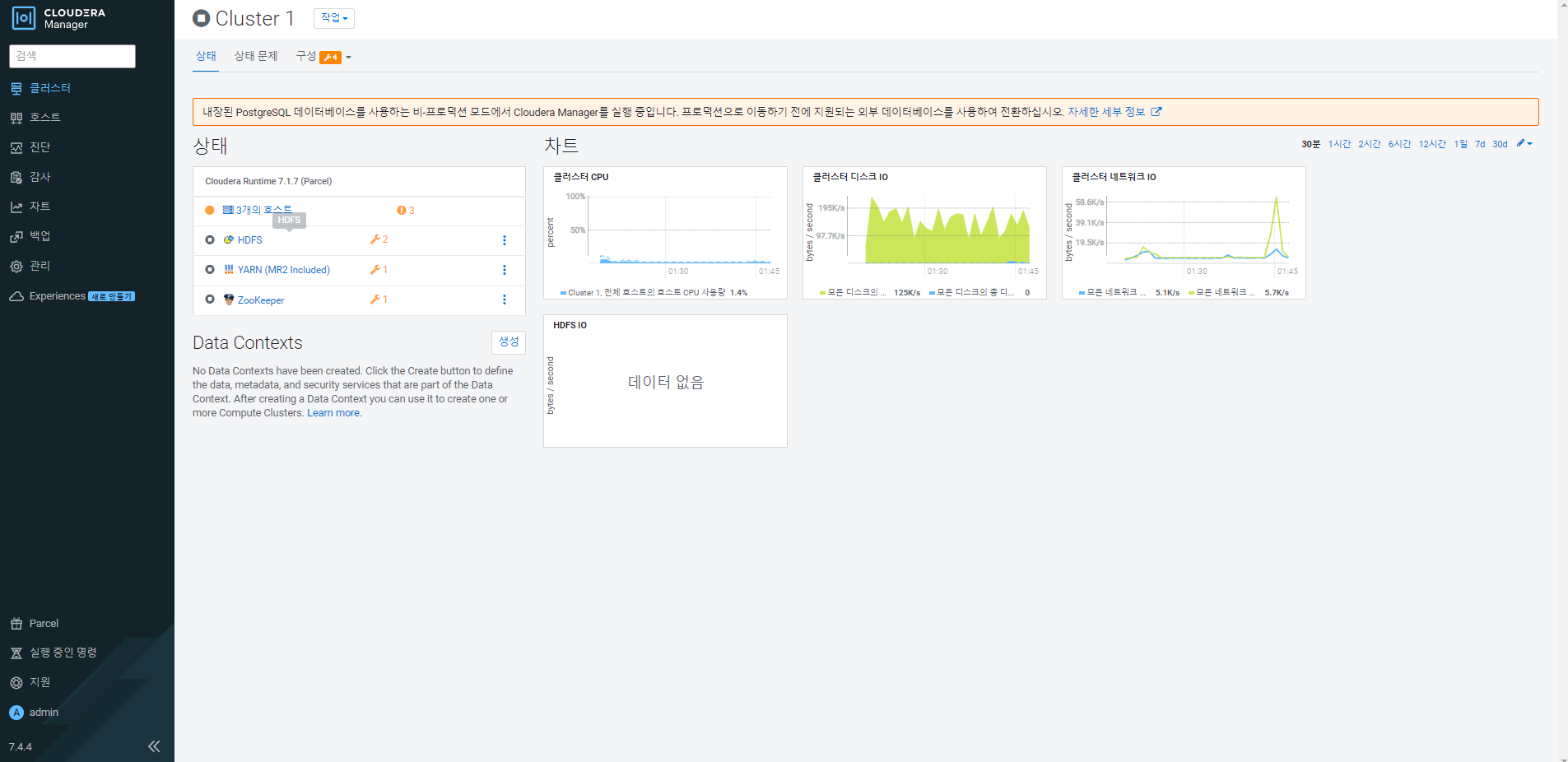Viewport: 1568px width, 762px height.
Task: Click the hosts orange health status dot
Action: (210, 210)
